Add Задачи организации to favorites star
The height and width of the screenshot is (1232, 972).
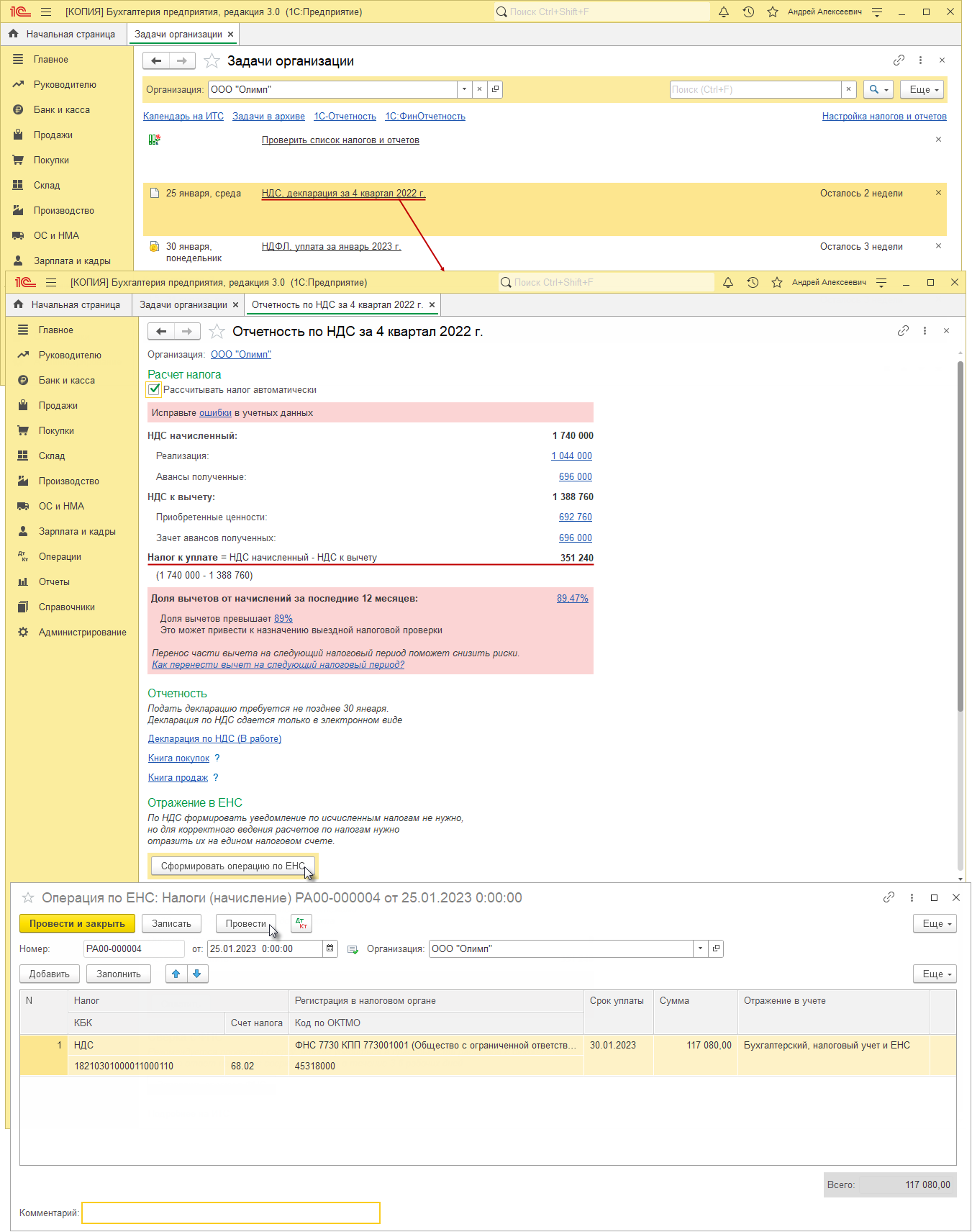(x=212, y=61)
